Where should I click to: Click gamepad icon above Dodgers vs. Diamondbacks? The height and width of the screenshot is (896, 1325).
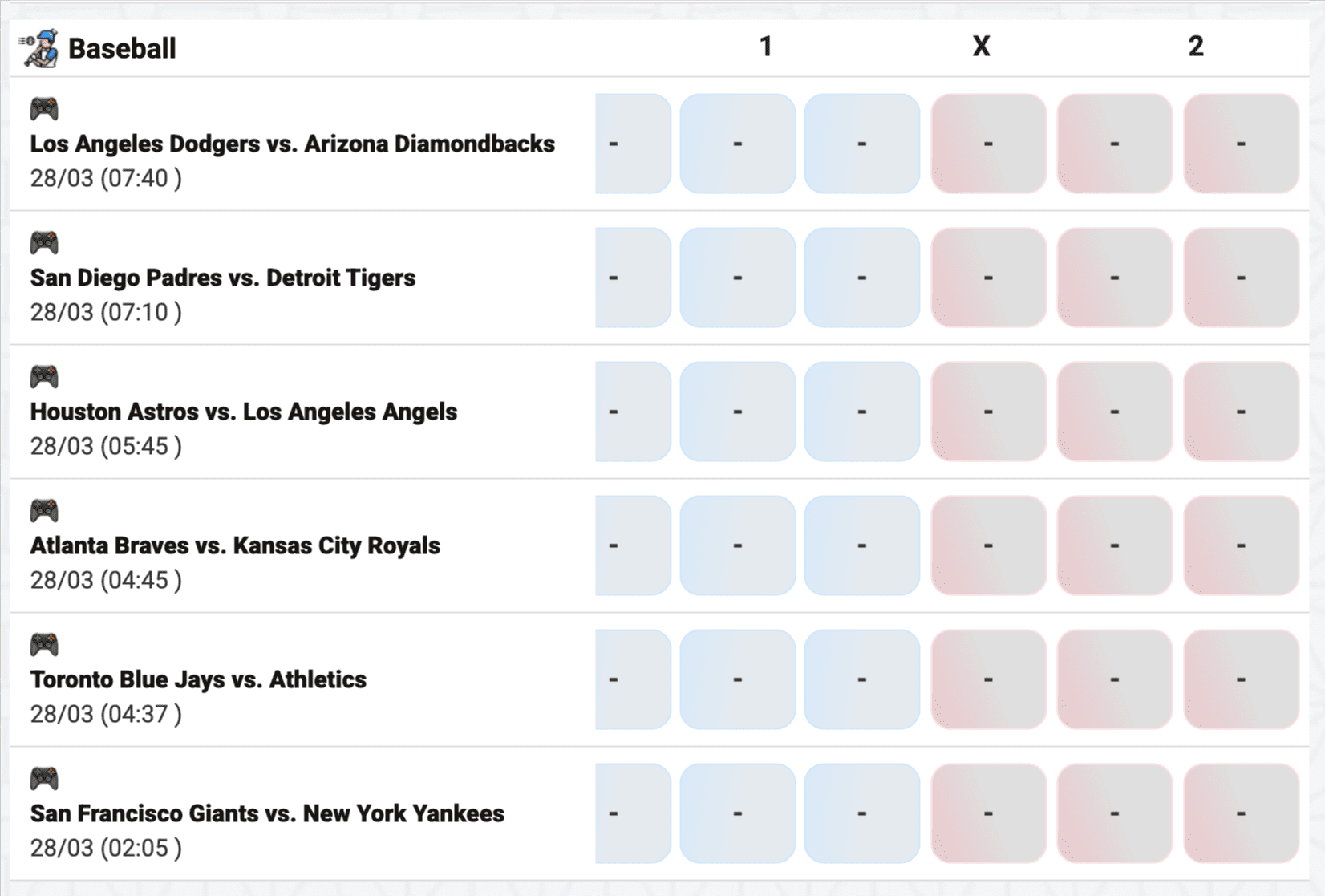pos(44,108)
